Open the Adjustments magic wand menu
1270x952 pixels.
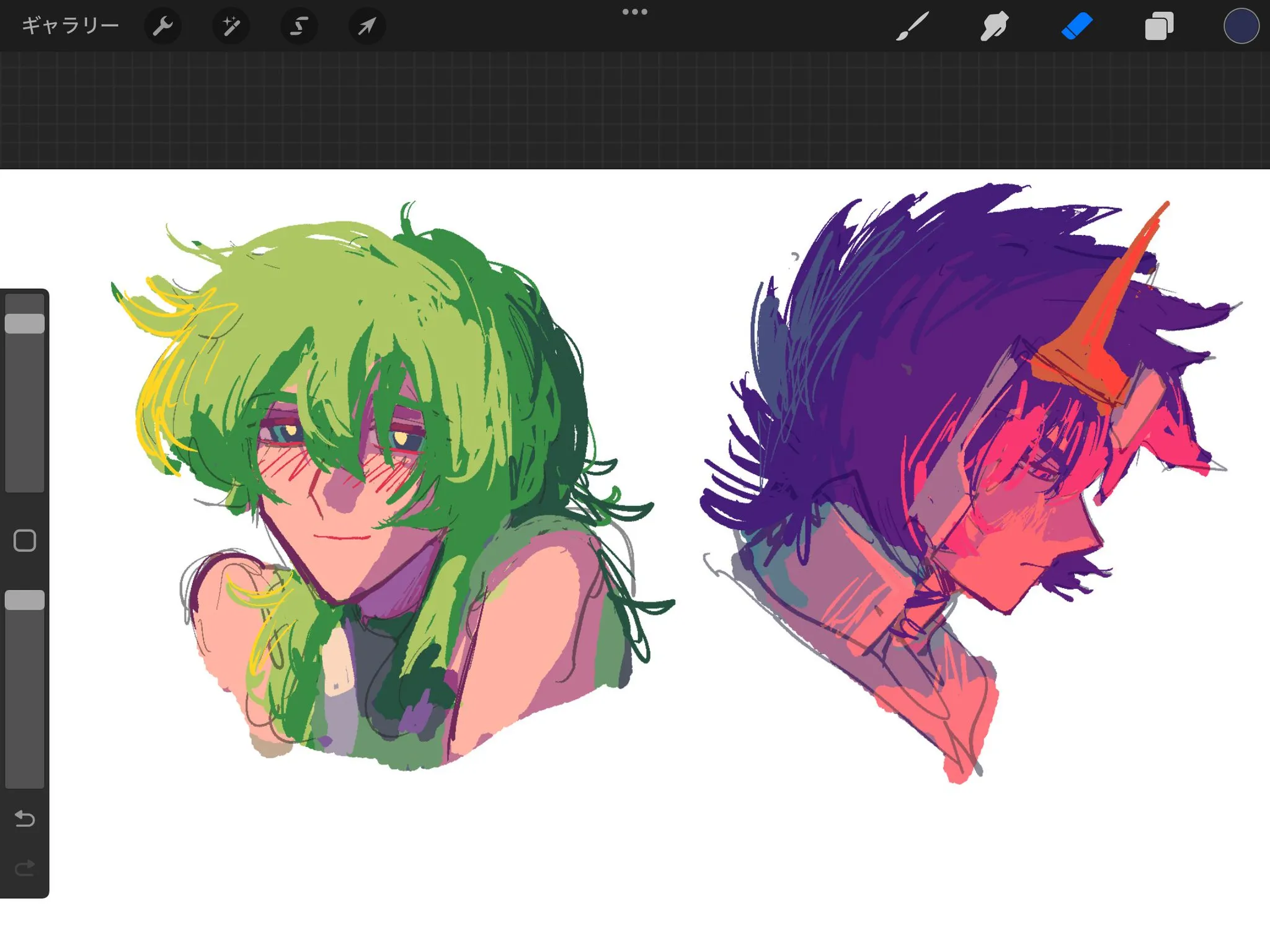[x=231, y=26]
